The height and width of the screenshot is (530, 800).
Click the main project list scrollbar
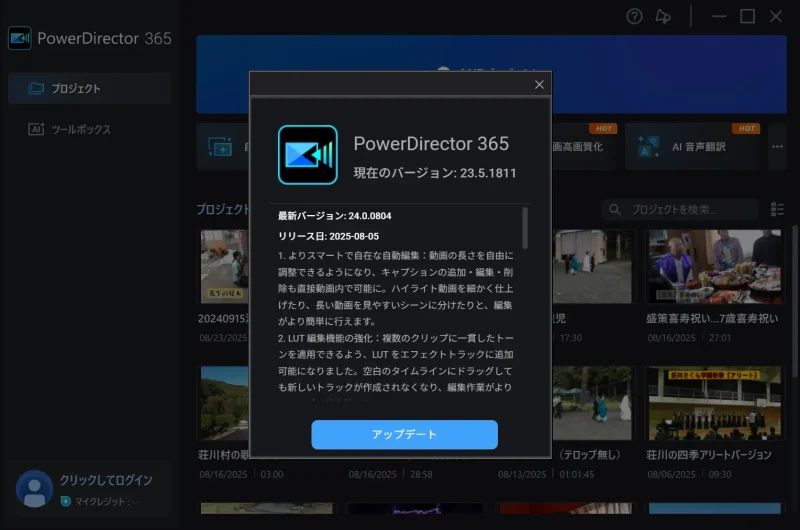pos(794,301)
